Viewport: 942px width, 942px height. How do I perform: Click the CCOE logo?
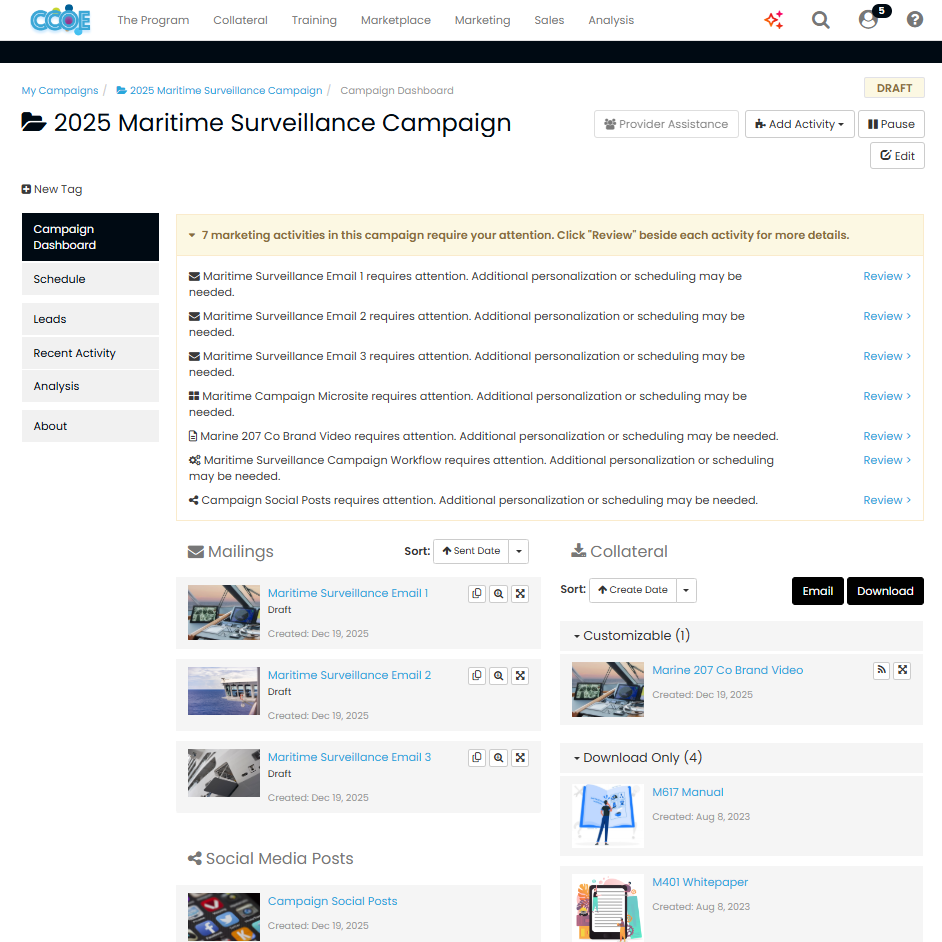click(x=60, y=20)
